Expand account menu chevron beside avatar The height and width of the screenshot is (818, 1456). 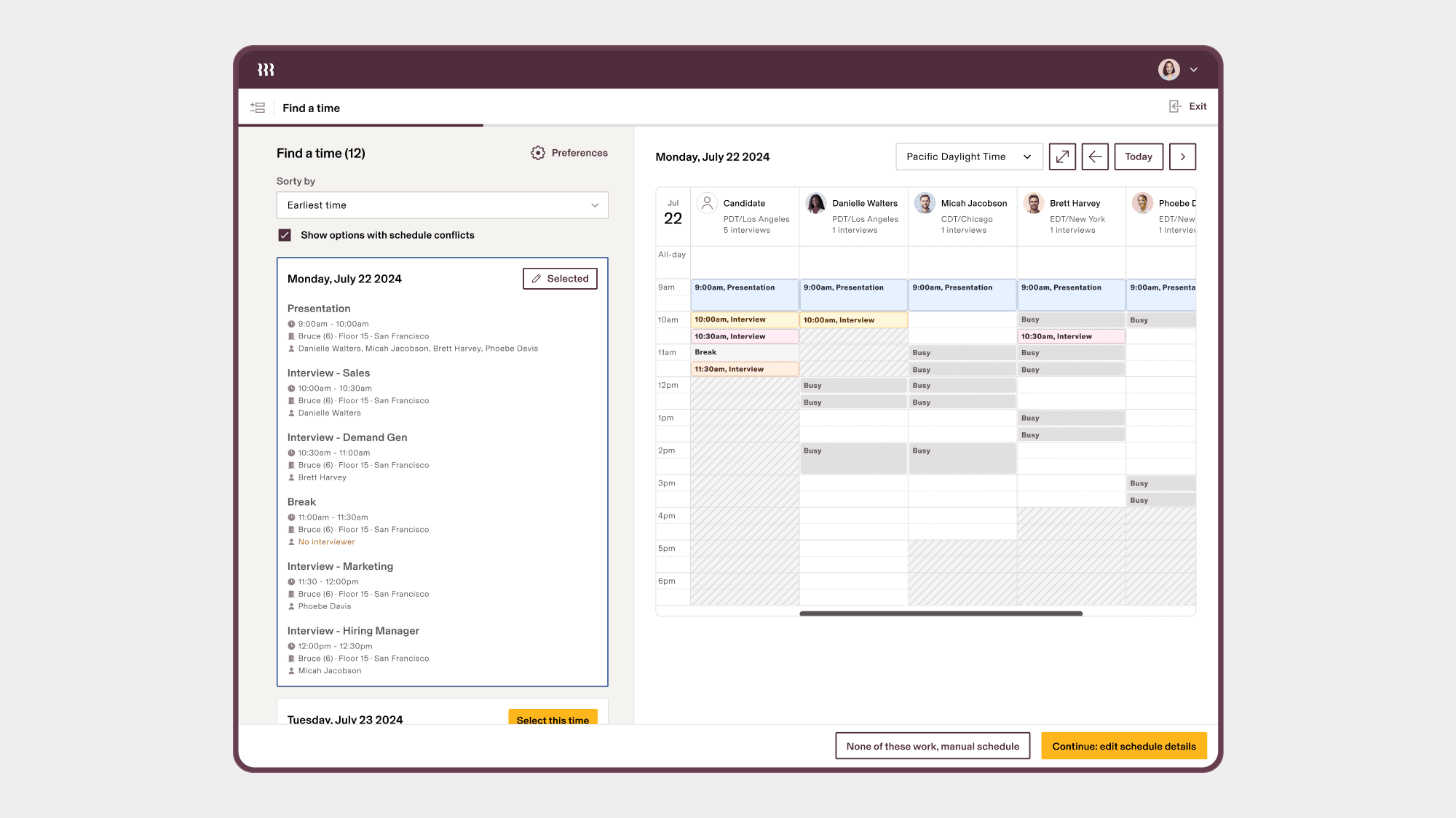pos(1194,70)
